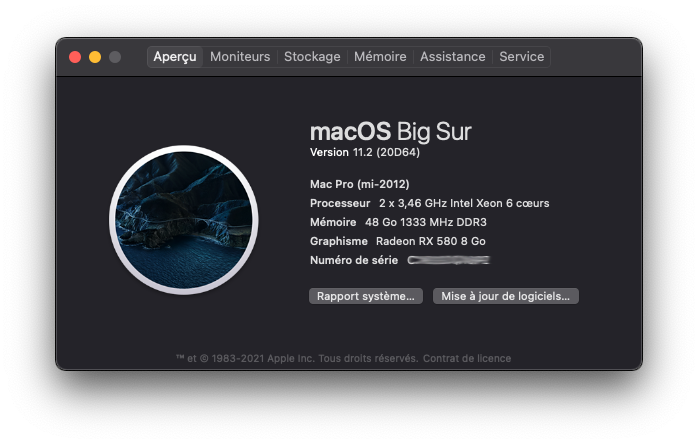The image size is (698, 444).
Task: Click the Processeur label
Action: [x=340, y=204]
